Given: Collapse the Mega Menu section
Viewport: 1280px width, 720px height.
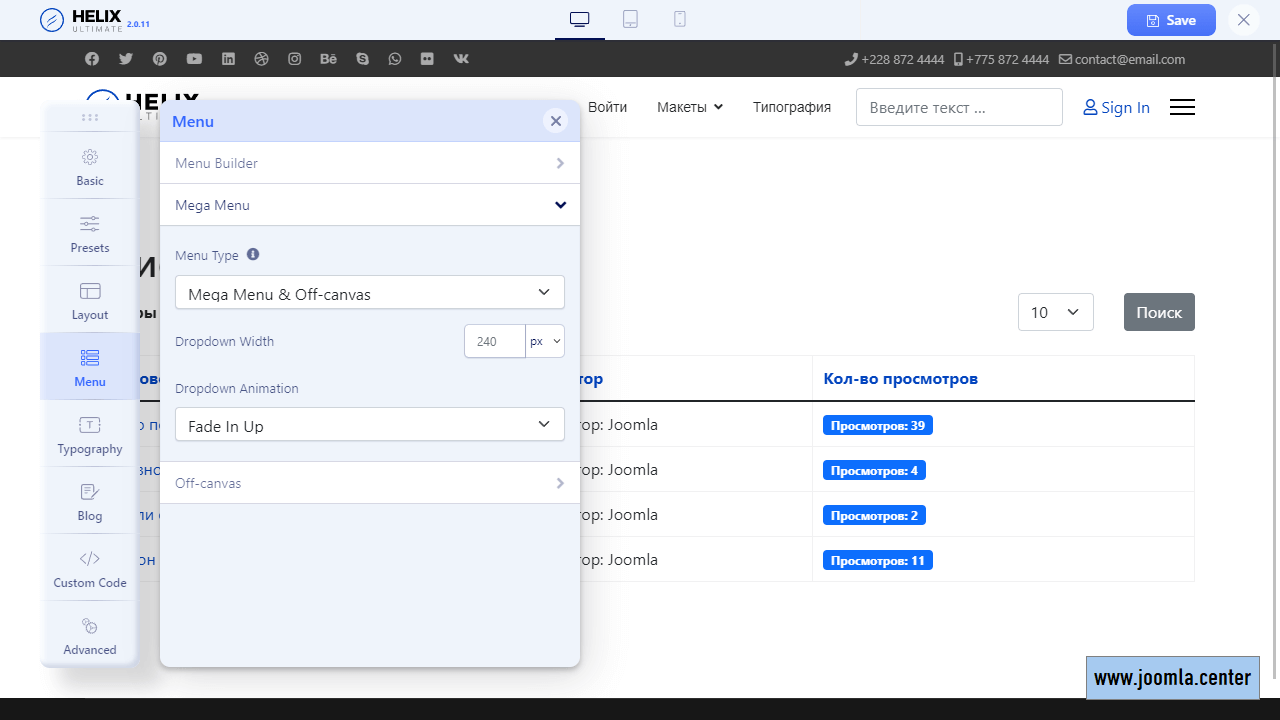Looking at the screenshot, I should [x=370, y=205].
